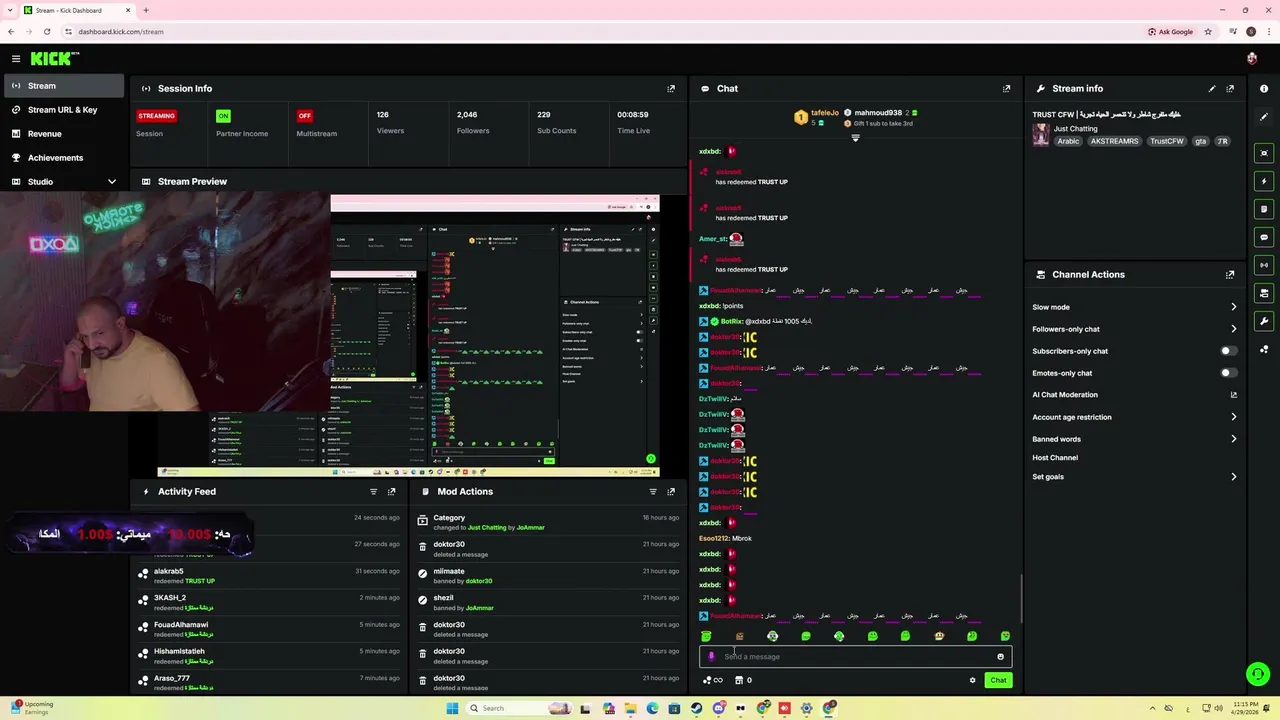1280x720 pixels.
Task: Toggle Stream Preview widget in right sidebar
Action: [1264, 153]
